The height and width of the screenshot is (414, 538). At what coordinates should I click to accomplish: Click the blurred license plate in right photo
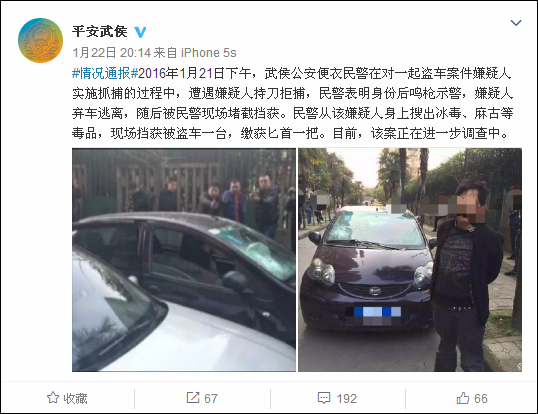(377, 316)
